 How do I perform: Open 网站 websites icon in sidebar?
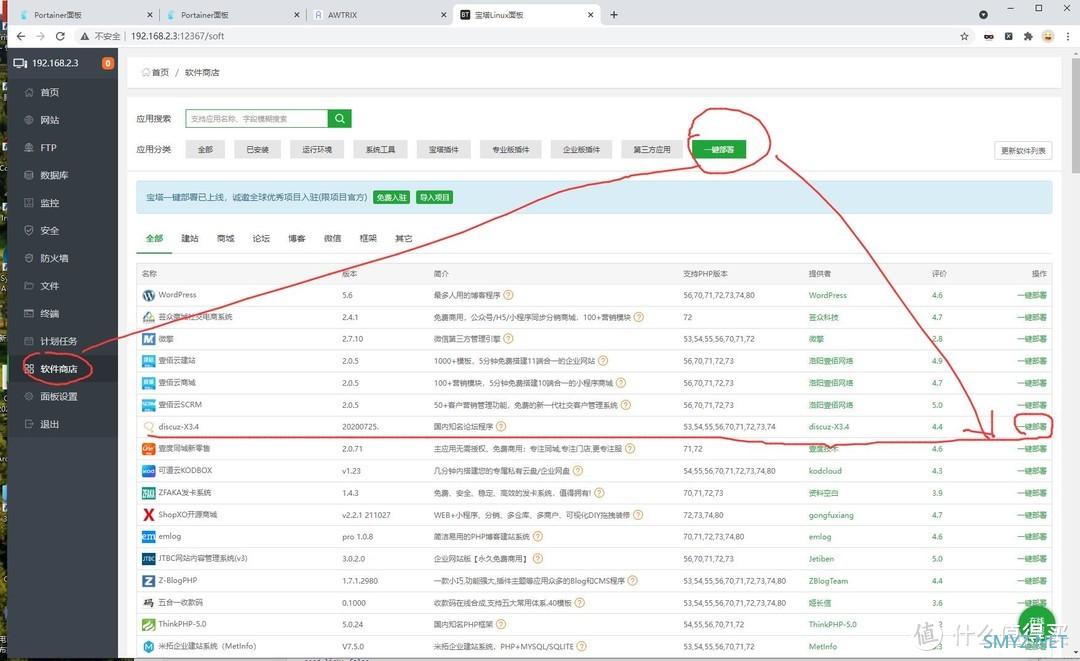pos(29,120)
